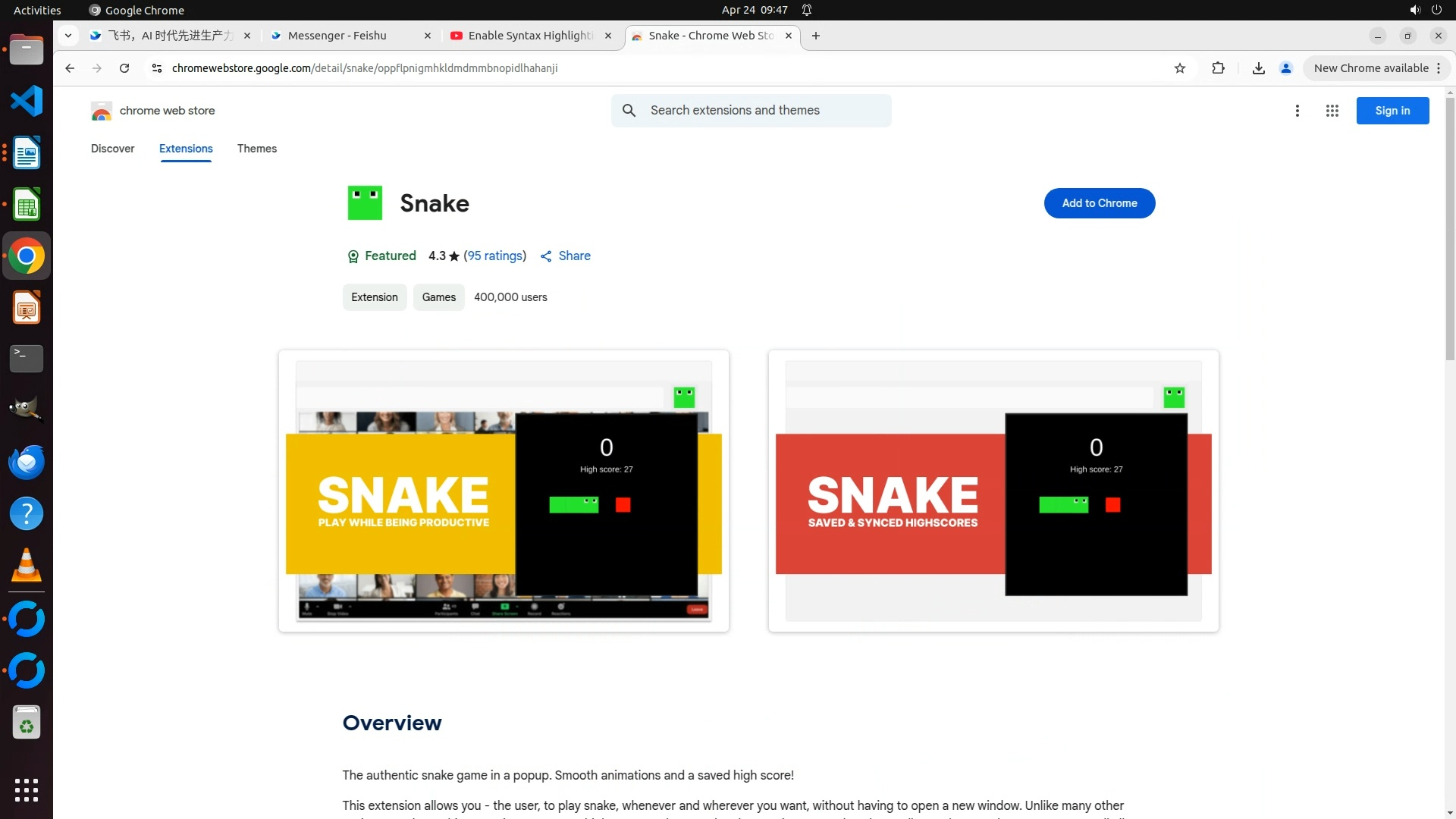The height and width of the screenshot is (819, 1456).
Task: Open New Chrome available update menu
Action: [x=1377, y=68]
